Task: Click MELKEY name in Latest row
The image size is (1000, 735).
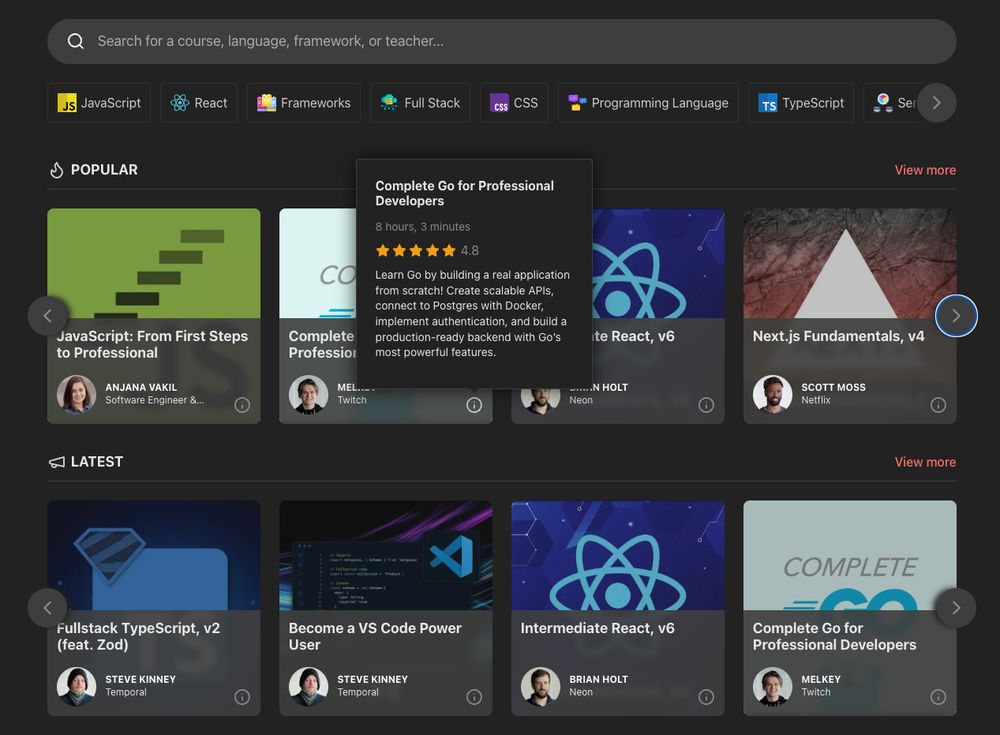Action: pos(821,679)
